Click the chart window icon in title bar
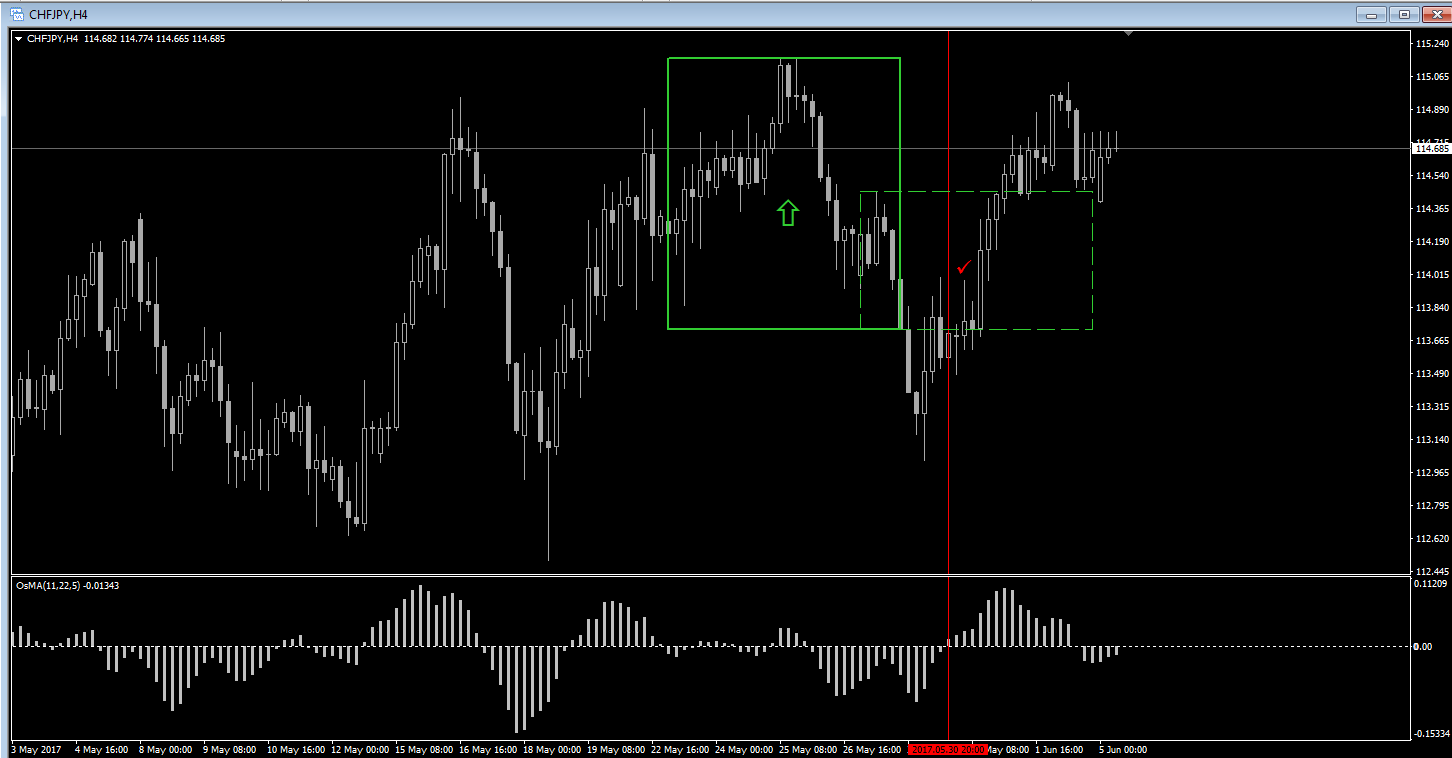The image size is (1452, 758). pos(17,14)
